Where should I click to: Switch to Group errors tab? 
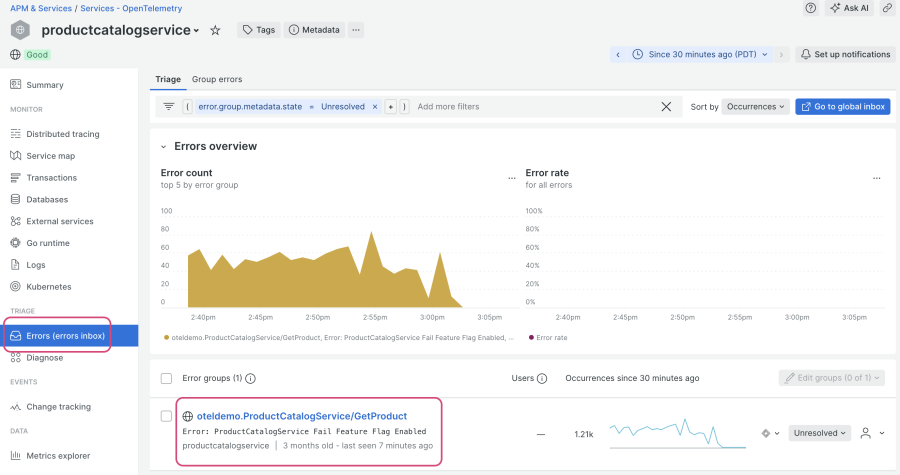point(217,79)
